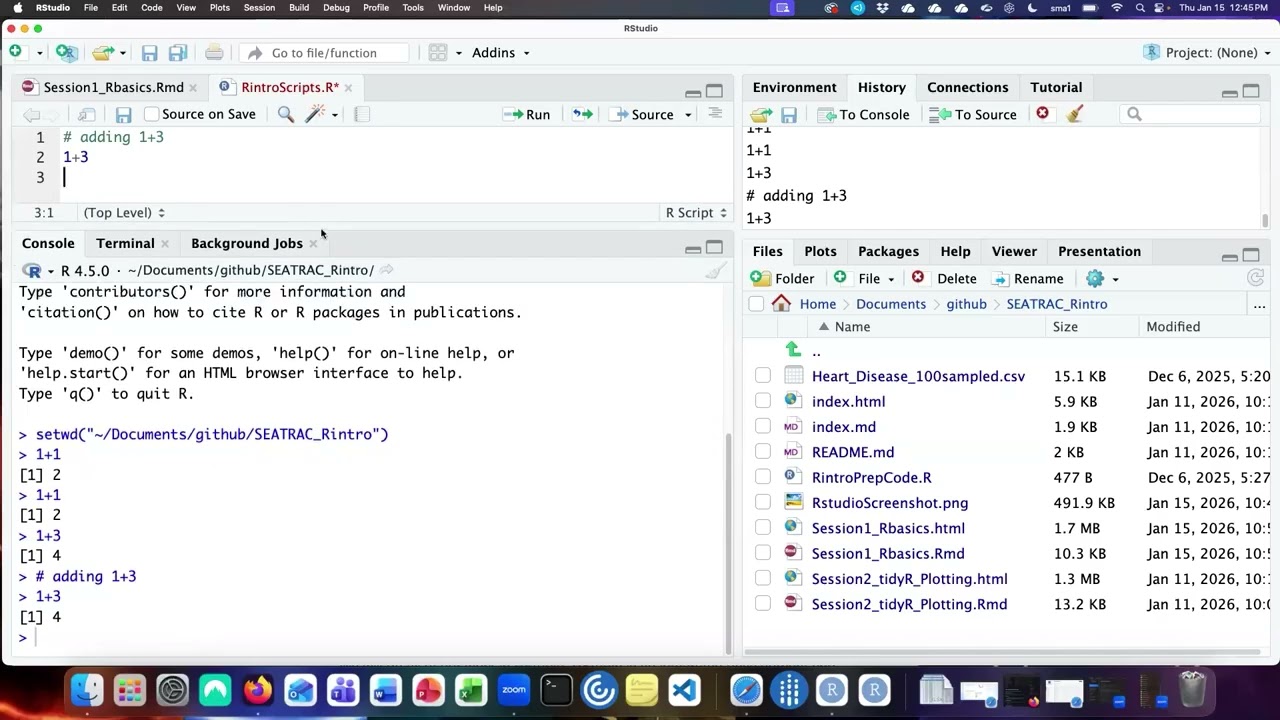Check the Heart_Disease_100sampled.csv checkbox
The image size is (1280, 720).
(763, 376)
